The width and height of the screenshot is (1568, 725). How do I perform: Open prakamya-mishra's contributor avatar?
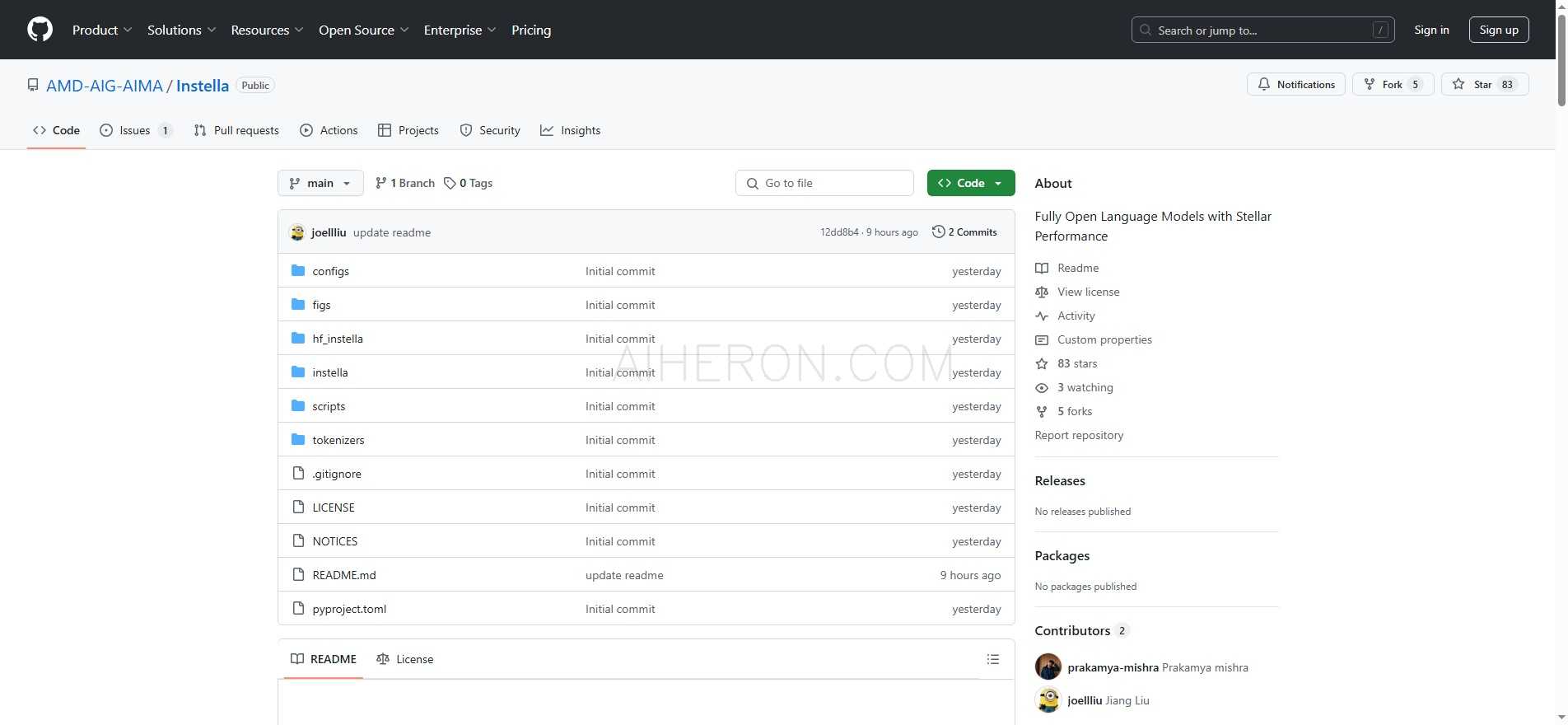tap(1048, 667)
